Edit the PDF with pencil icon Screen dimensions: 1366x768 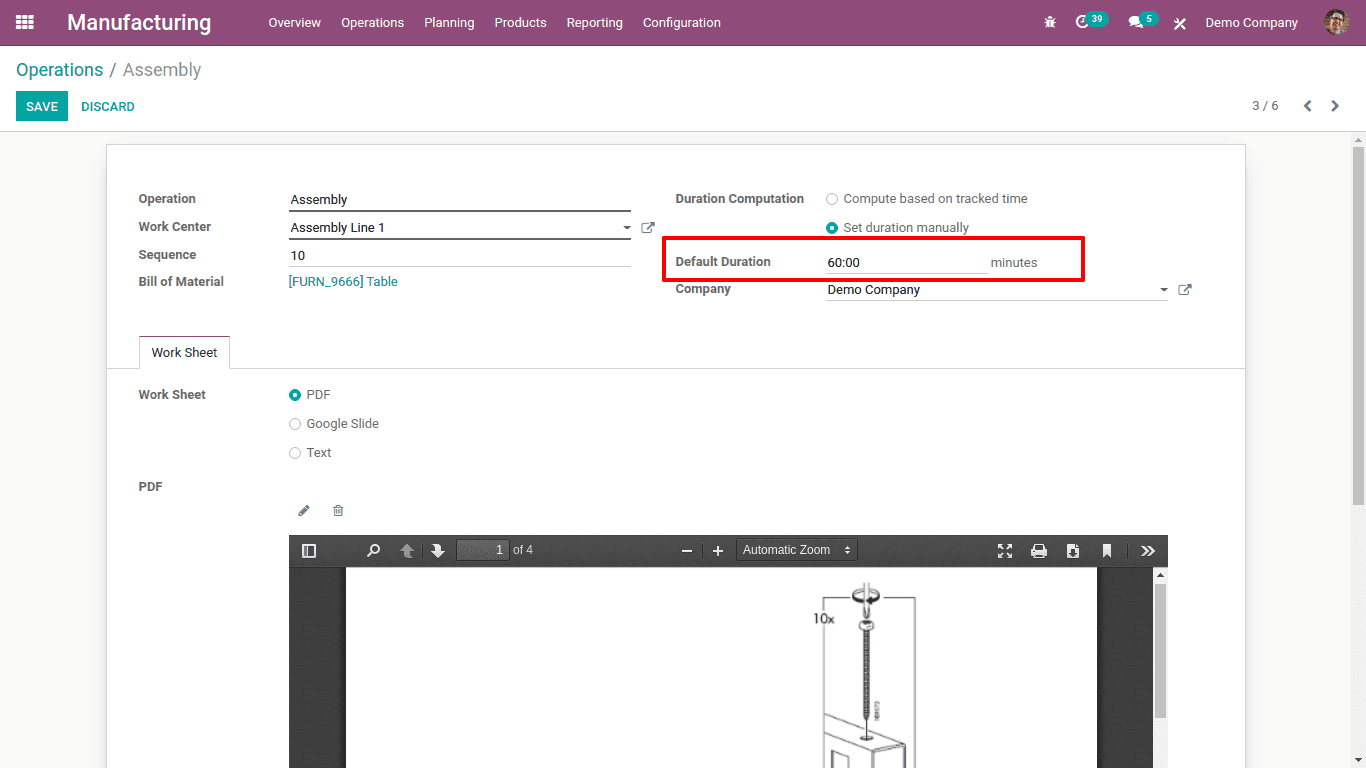304,511
